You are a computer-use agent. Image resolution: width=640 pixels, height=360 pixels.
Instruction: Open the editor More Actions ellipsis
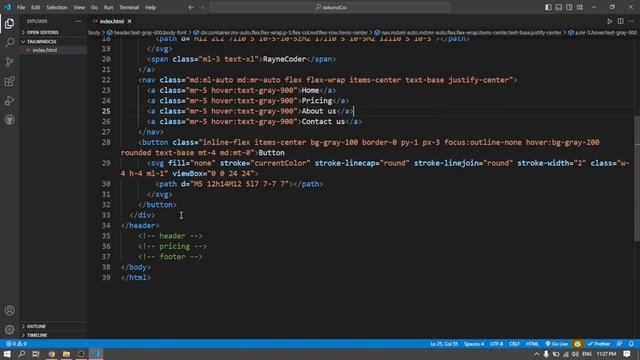pyautogui.click(x=631, y=21)
